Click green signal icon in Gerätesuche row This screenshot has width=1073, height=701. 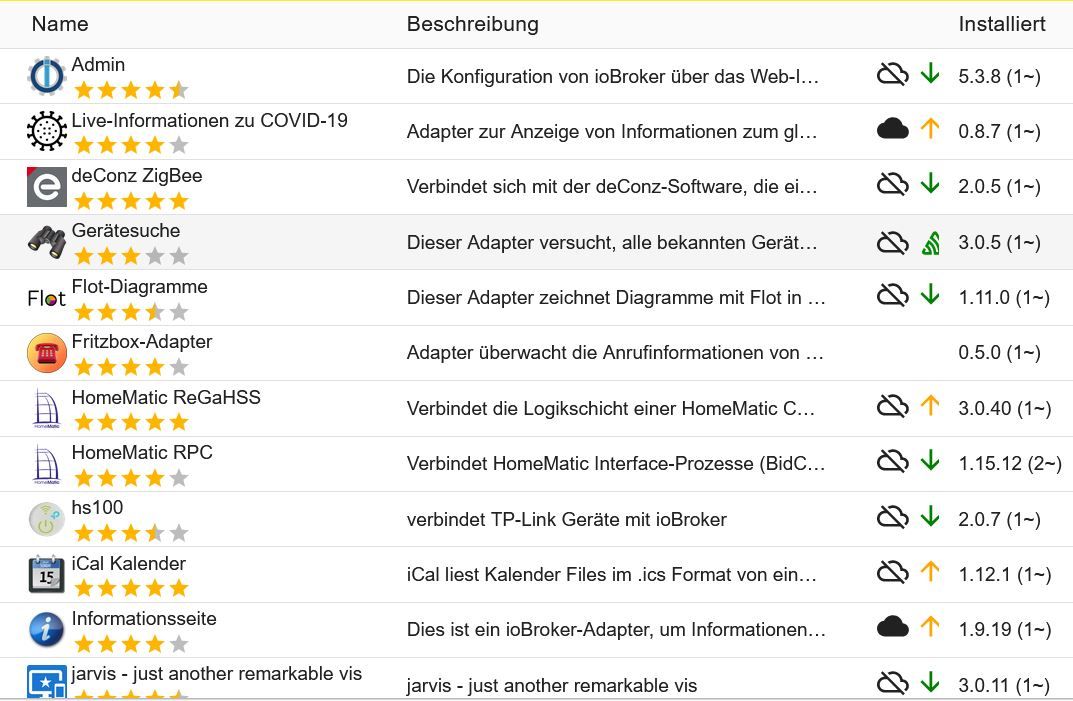point(930,242)
